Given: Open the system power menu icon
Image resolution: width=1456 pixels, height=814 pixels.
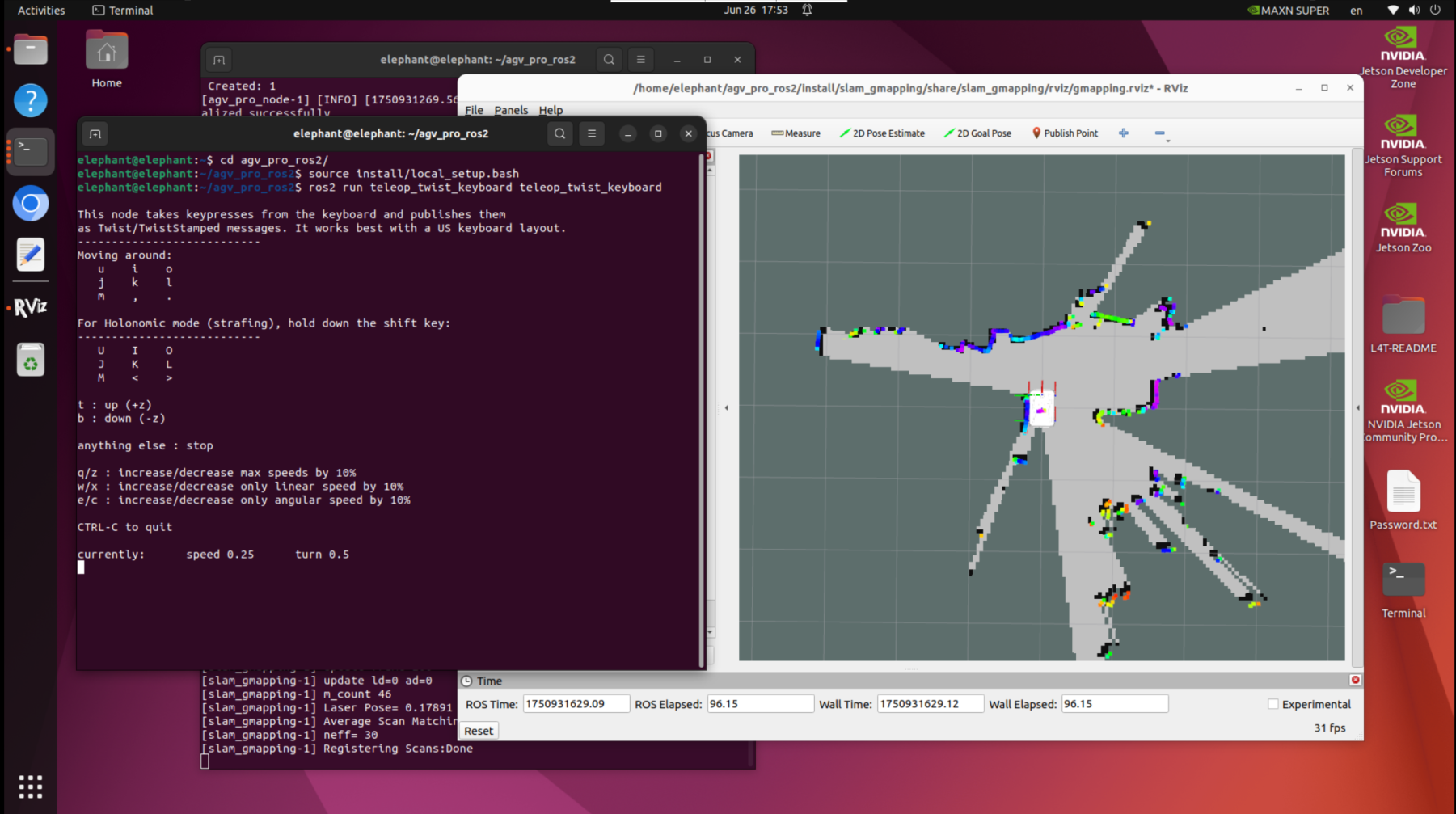Looking at the screenshot, I should [1435, 11].
